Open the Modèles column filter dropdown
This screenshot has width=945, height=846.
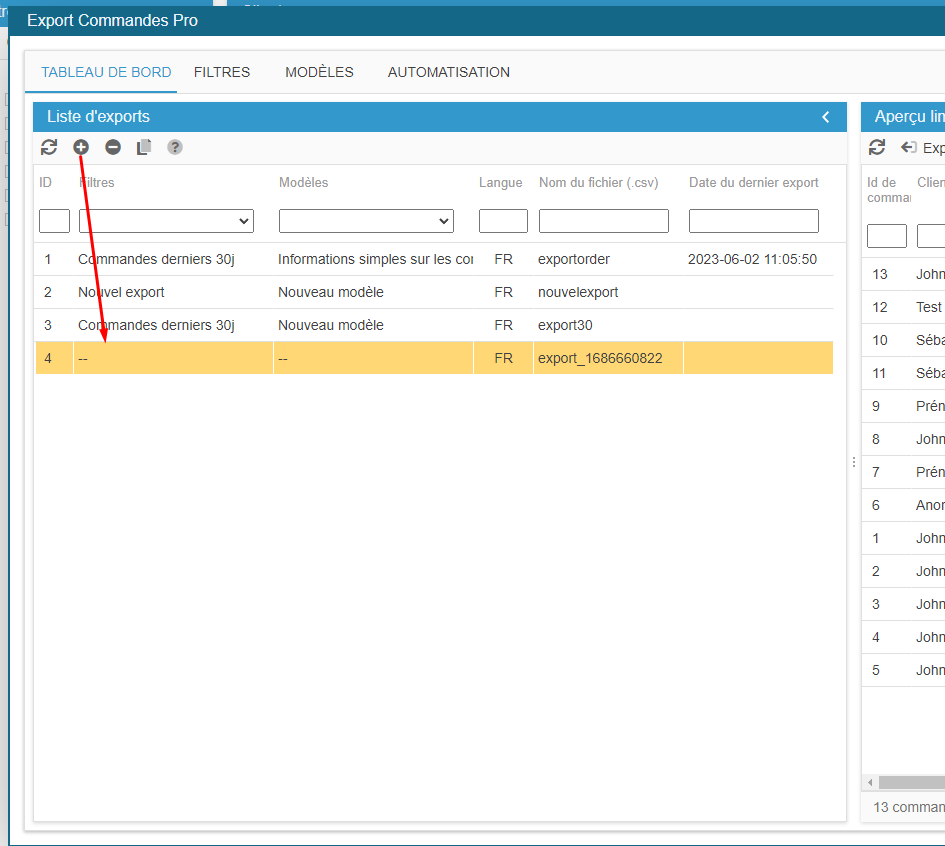[366, 221]
